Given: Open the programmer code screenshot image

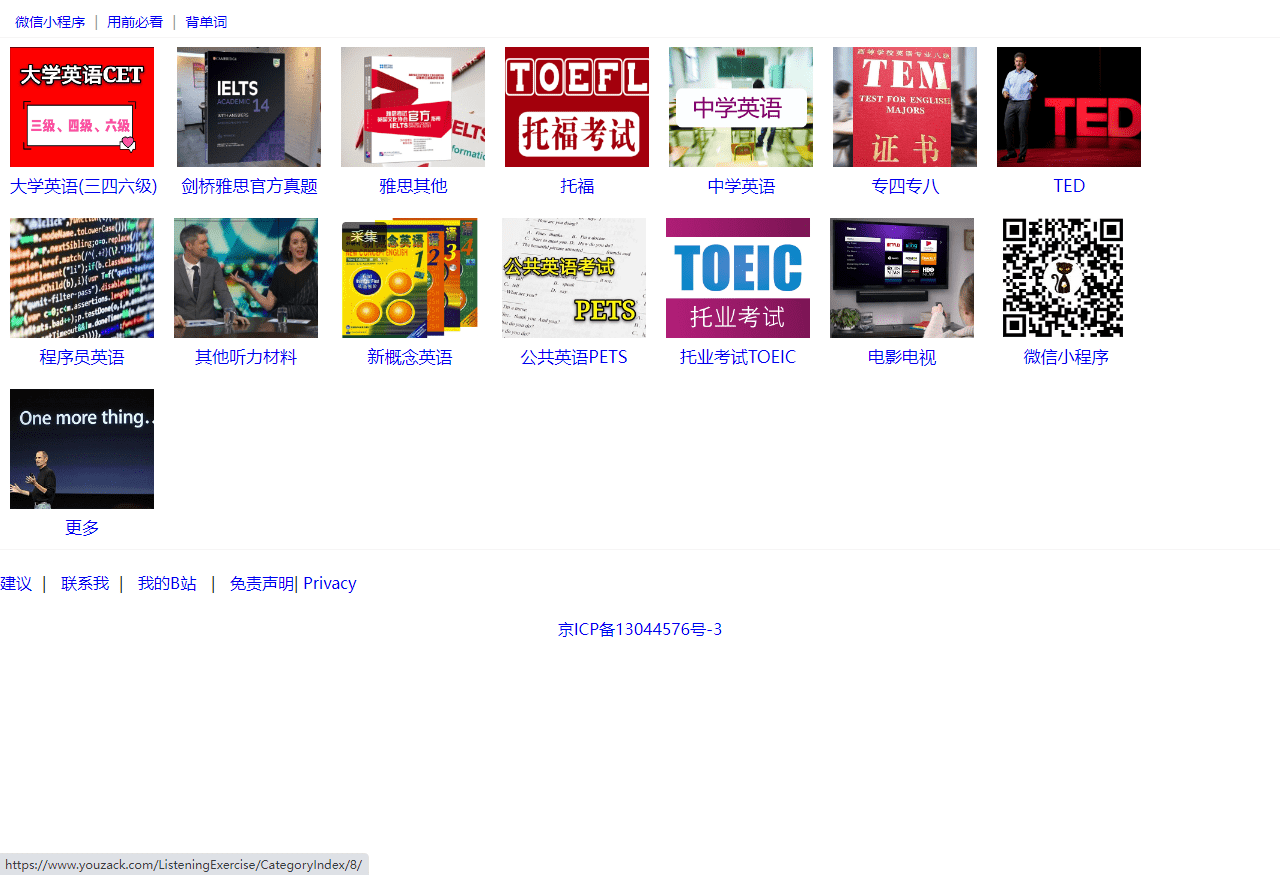Looking at the screenshot, I should [82, 278].
